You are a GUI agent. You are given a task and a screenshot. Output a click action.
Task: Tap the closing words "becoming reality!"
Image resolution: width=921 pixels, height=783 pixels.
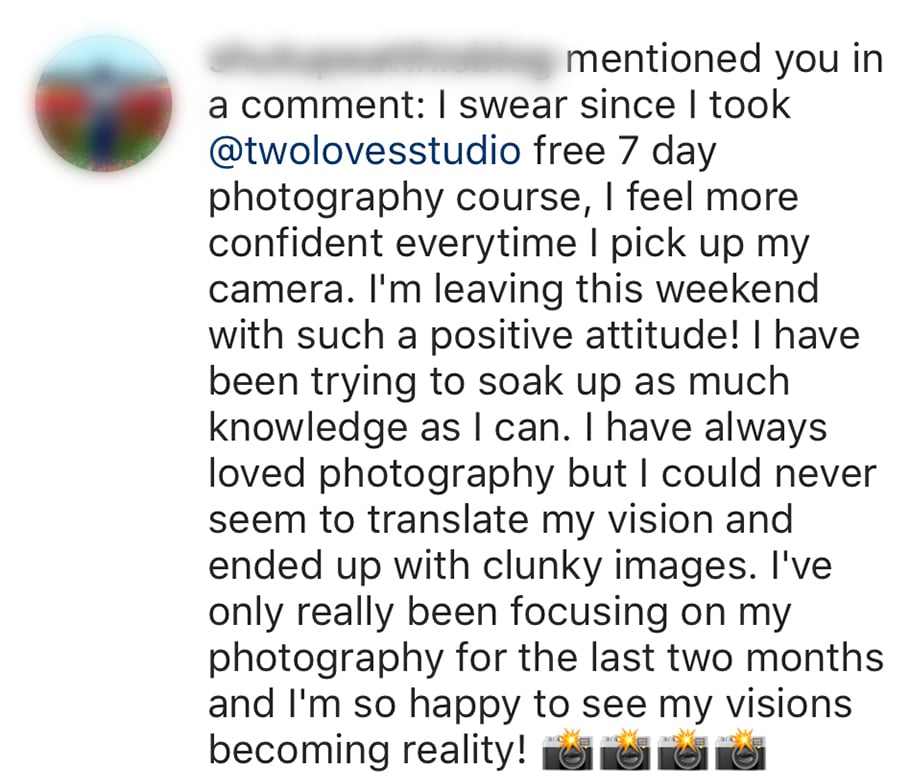tap(367, 749)
